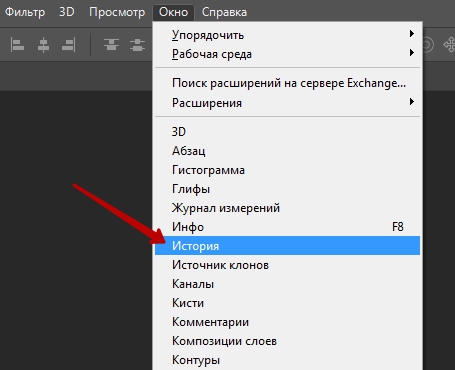The width and height of the screenshot is (455, 370).
Task: Choose Поиск расширений на сервере Exchange
Action: click(x=287, y=83)
